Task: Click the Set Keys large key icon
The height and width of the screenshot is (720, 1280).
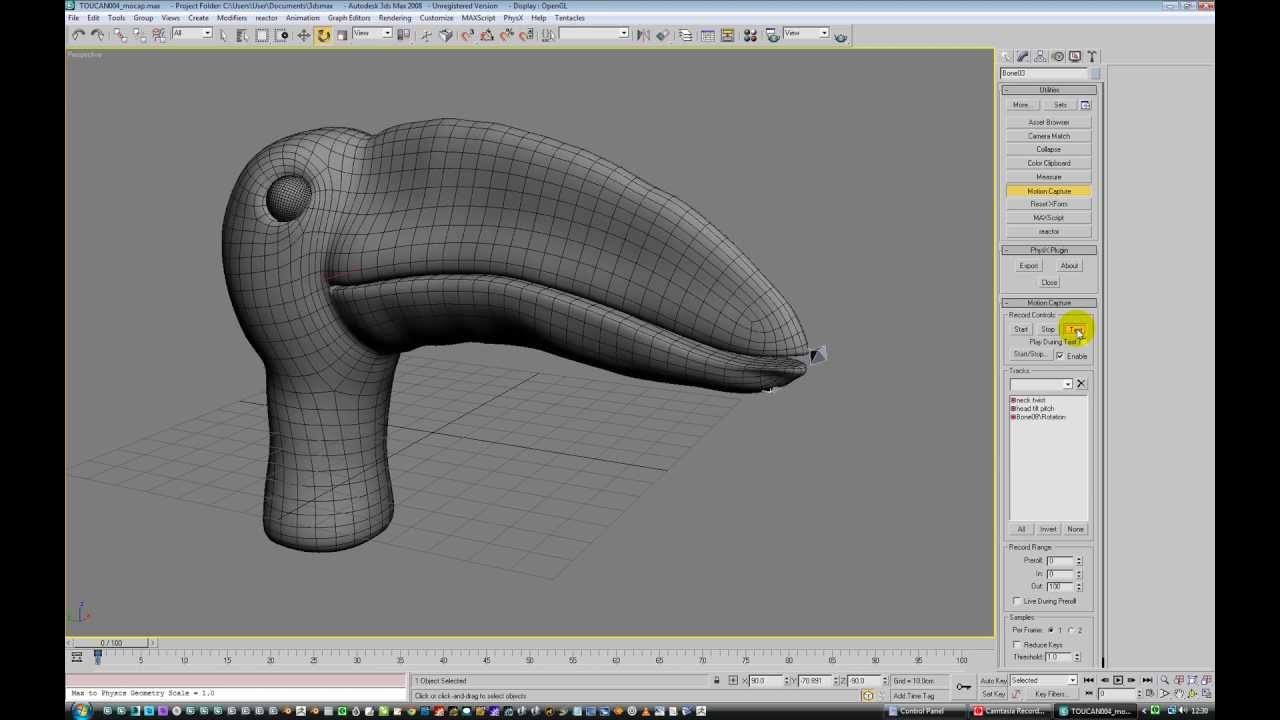Action: click(964, 686)
